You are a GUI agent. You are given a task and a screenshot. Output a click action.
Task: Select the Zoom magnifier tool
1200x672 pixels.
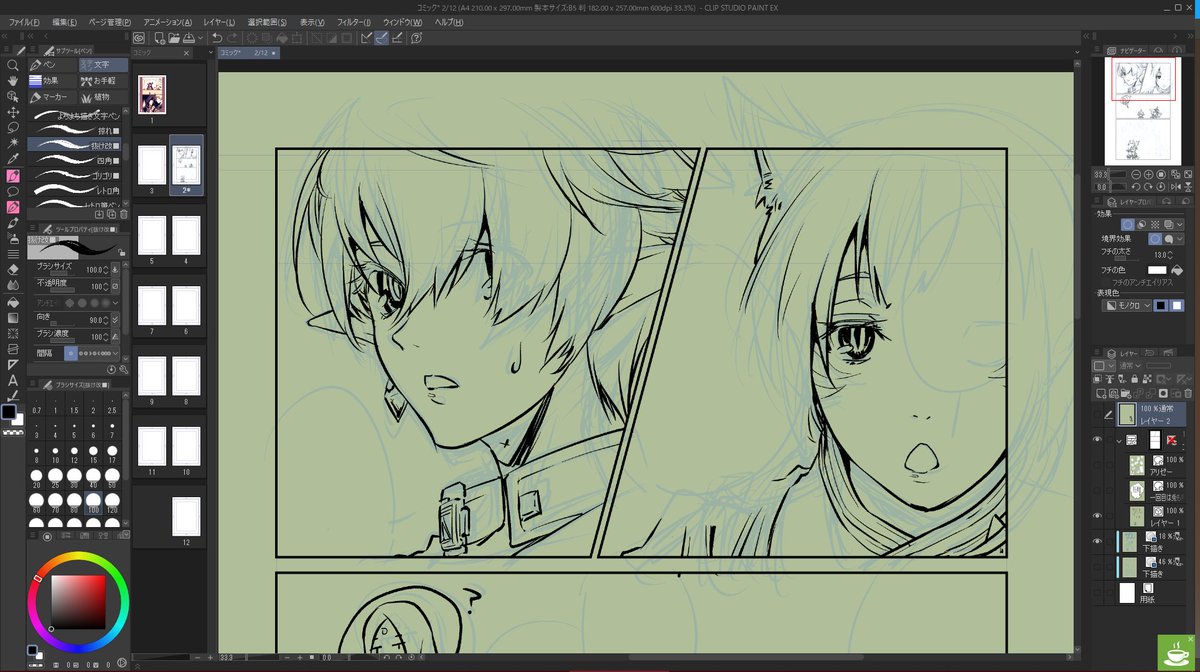[13, 65]
